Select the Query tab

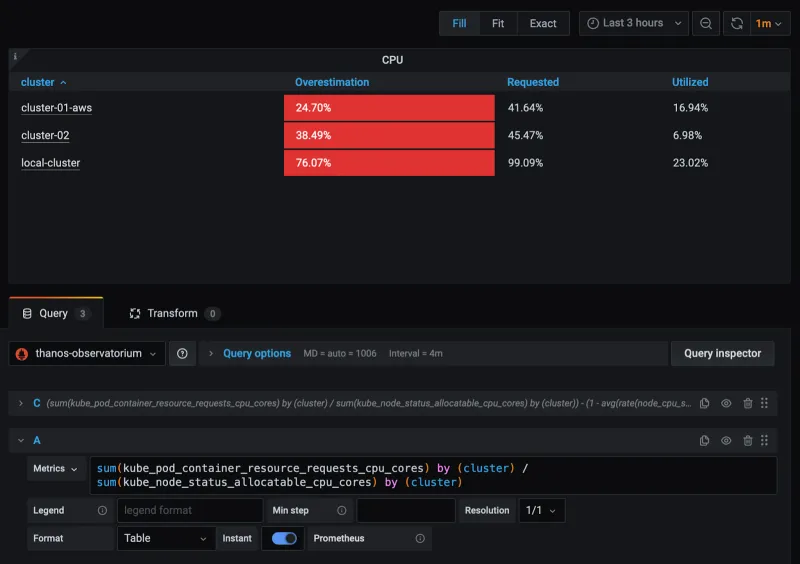(x=55, y=313)
